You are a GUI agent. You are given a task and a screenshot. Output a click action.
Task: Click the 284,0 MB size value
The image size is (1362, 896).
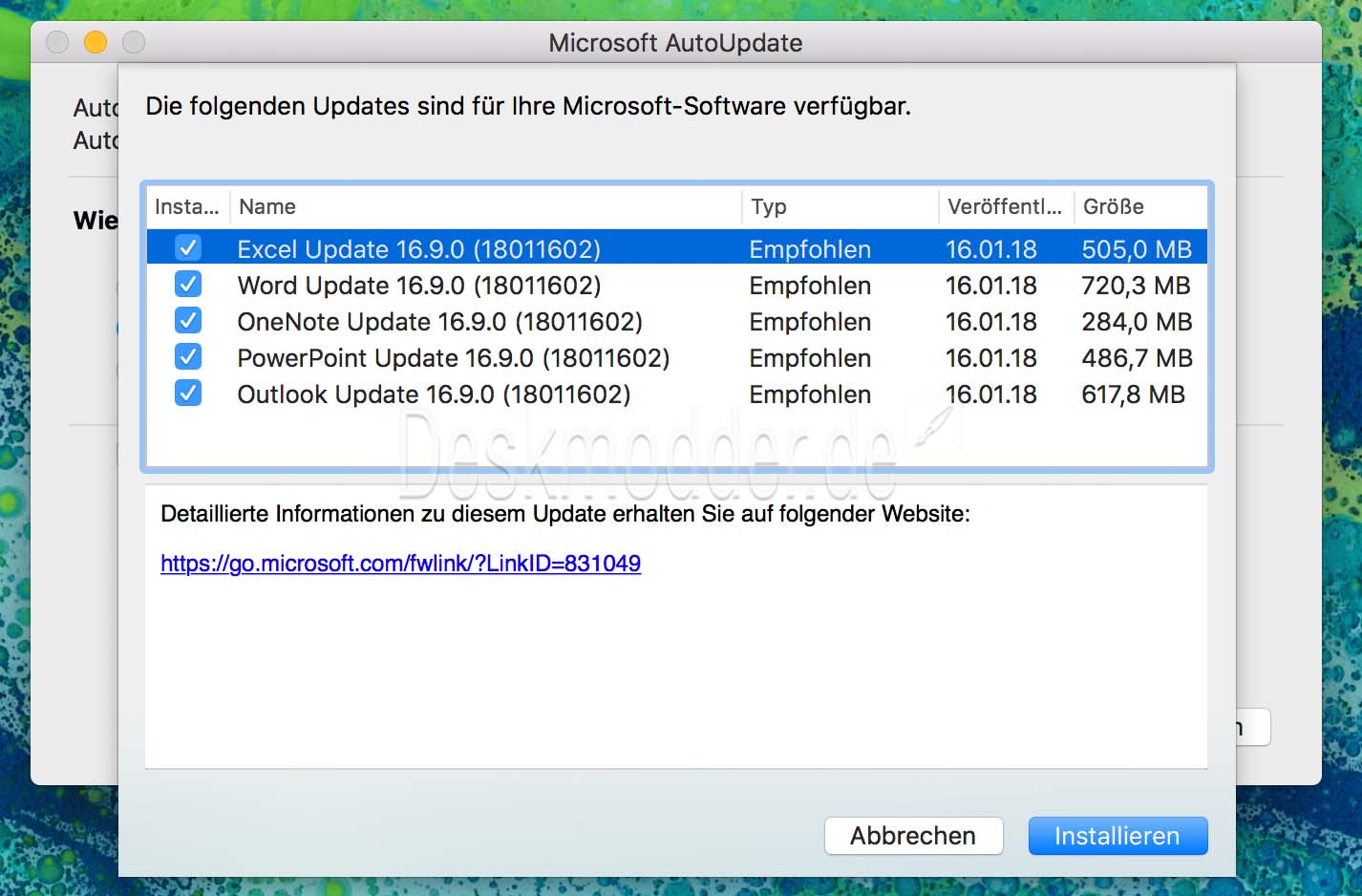click(x=1137, y=322)
